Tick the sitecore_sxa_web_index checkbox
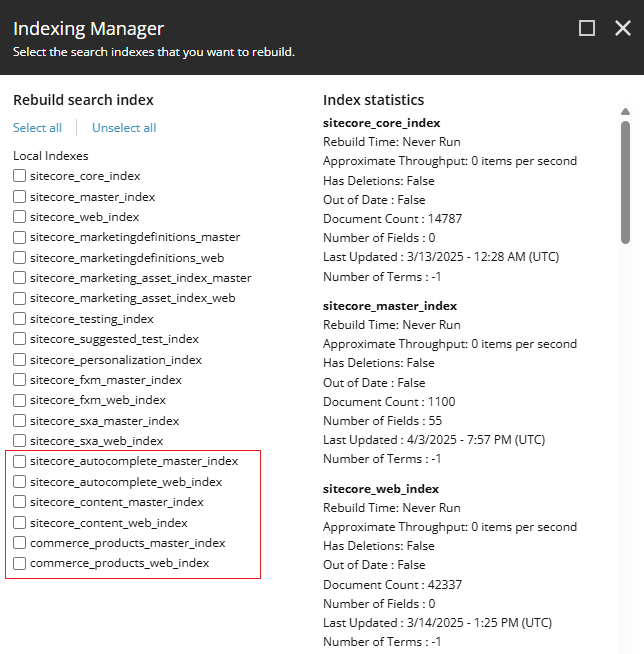 click(x=20, y=441)
